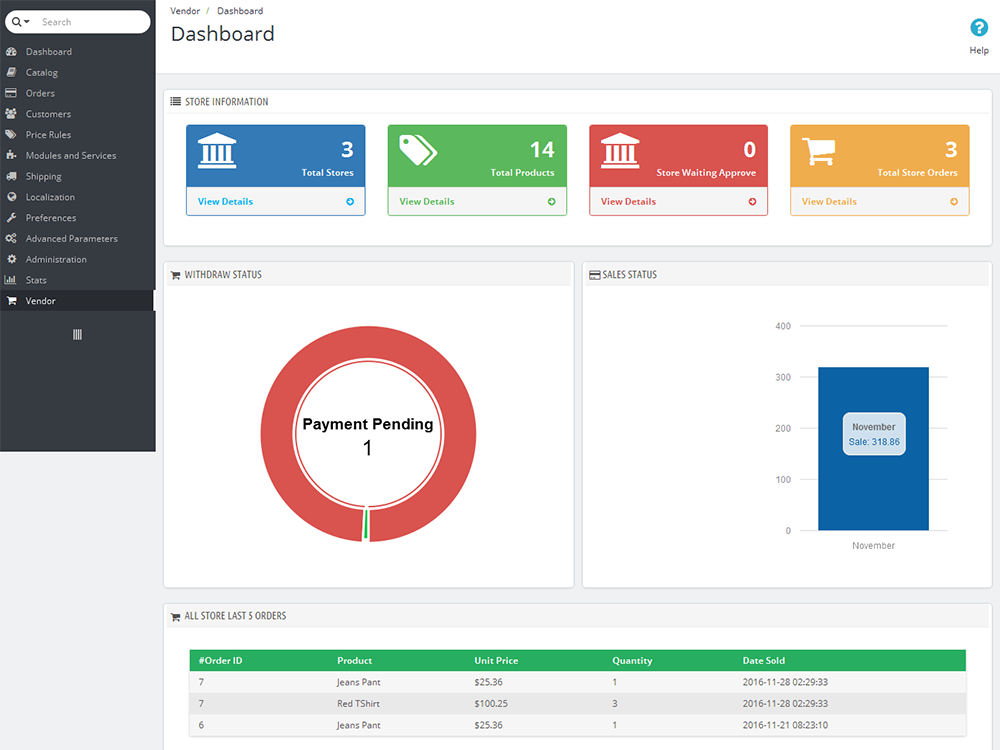Click the Advanced Parameters gears icon

(x=11, y=238)
